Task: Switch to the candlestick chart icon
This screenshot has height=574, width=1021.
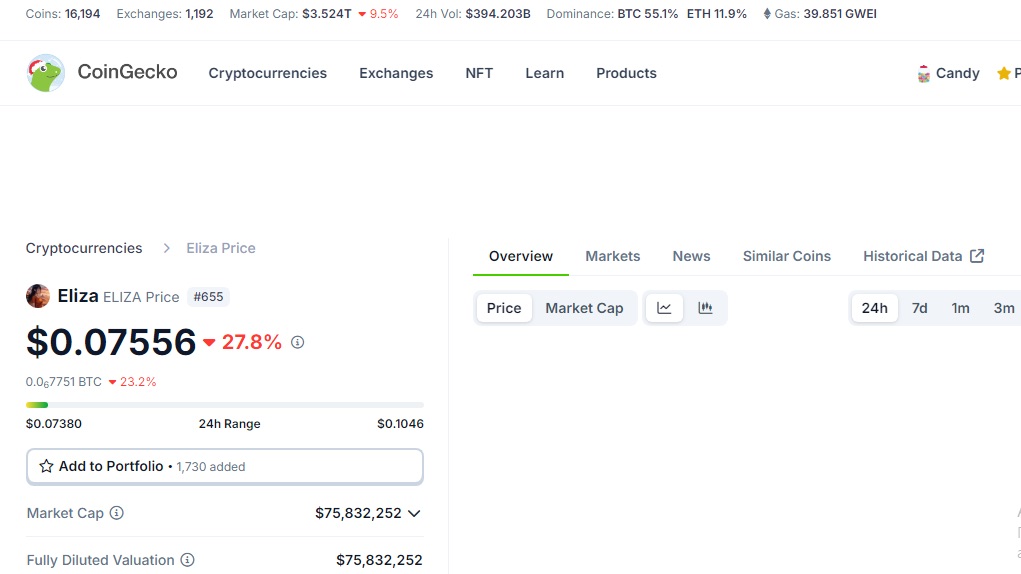Action: [x=705, y=308]
